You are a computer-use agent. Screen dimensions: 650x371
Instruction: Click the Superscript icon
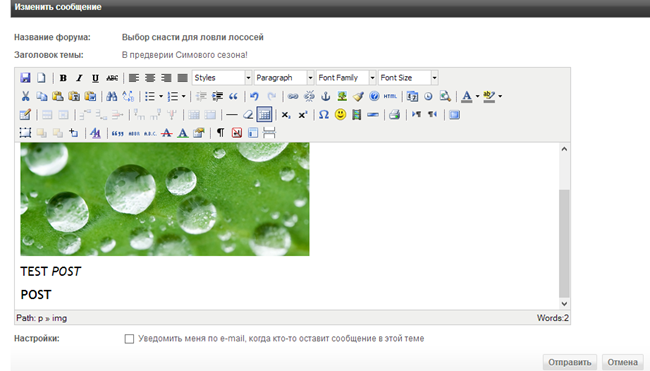click(x=303, y=115)
